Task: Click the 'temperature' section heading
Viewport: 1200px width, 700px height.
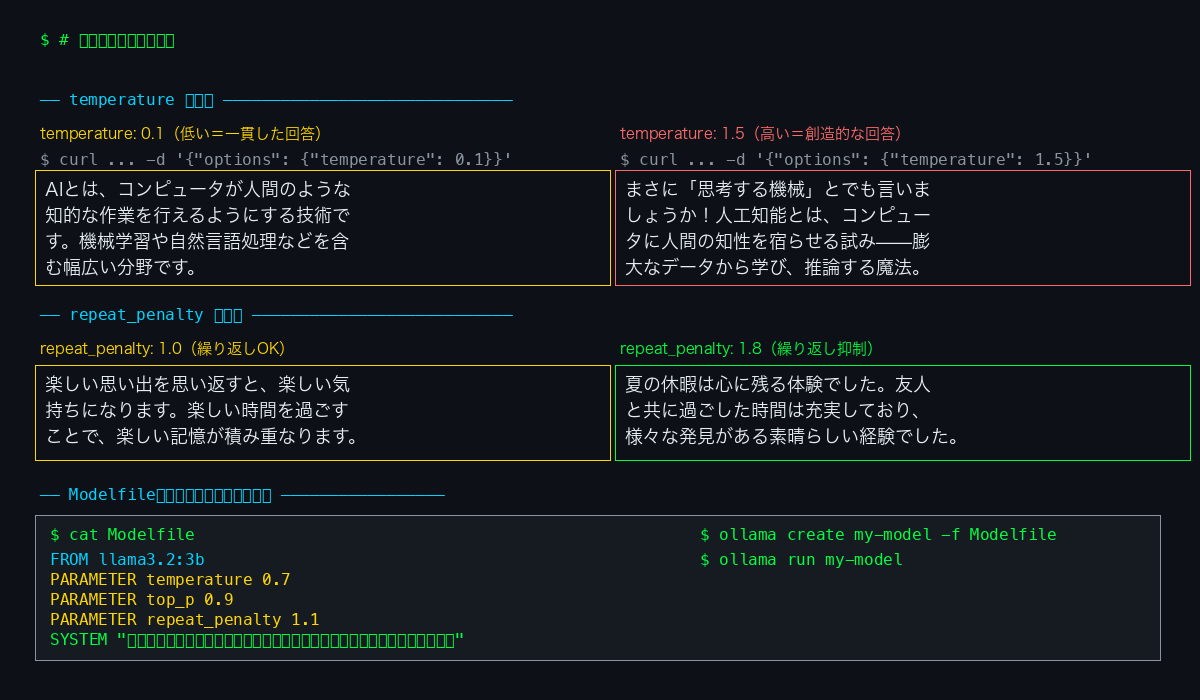Action: pyautogui.click(x=276, y=100)
